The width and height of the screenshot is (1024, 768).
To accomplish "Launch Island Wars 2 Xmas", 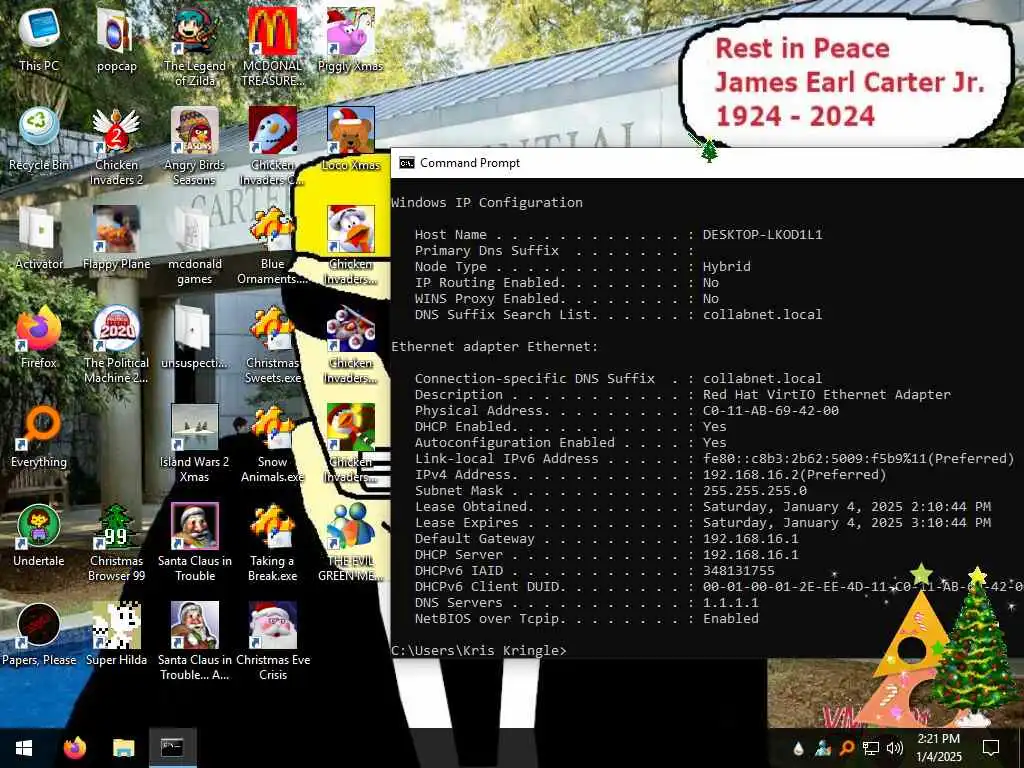I will (x=195, y=444).
